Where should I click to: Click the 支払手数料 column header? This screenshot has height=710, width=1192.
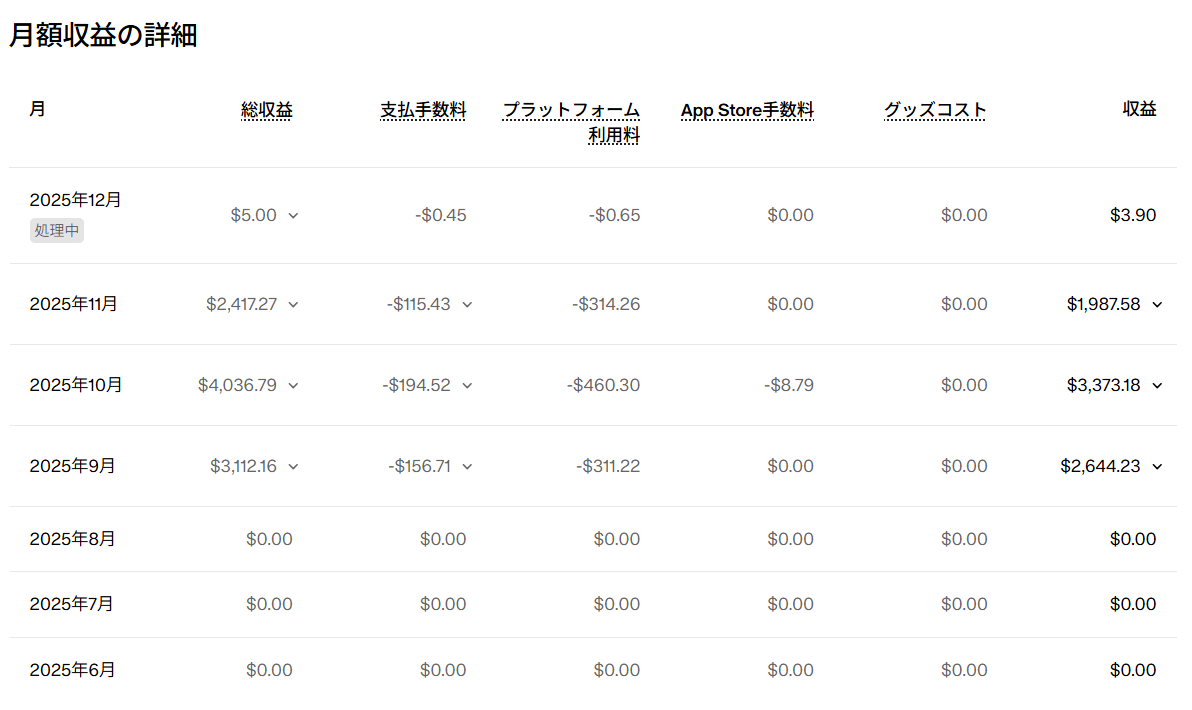[x=423, y=110]
